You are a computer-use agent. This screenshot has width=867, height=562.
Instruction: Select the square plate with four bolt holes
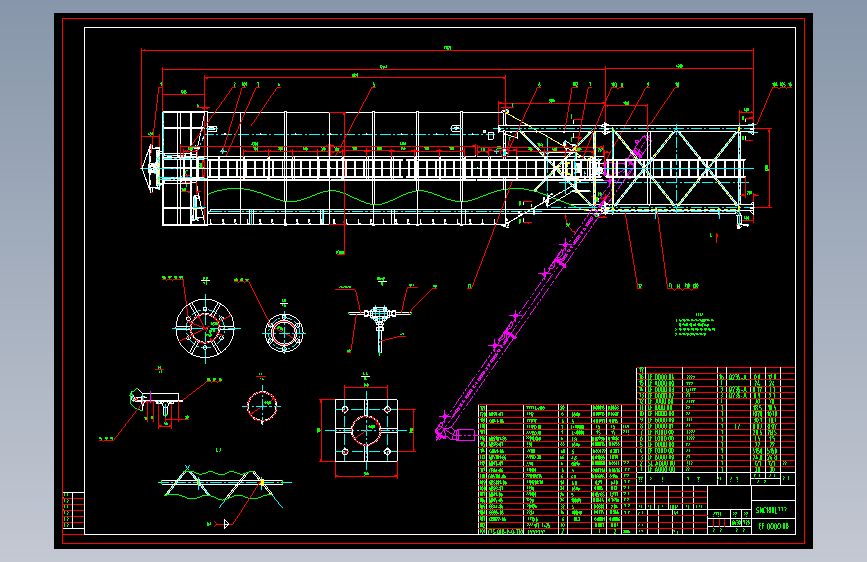tap(366, 430)
